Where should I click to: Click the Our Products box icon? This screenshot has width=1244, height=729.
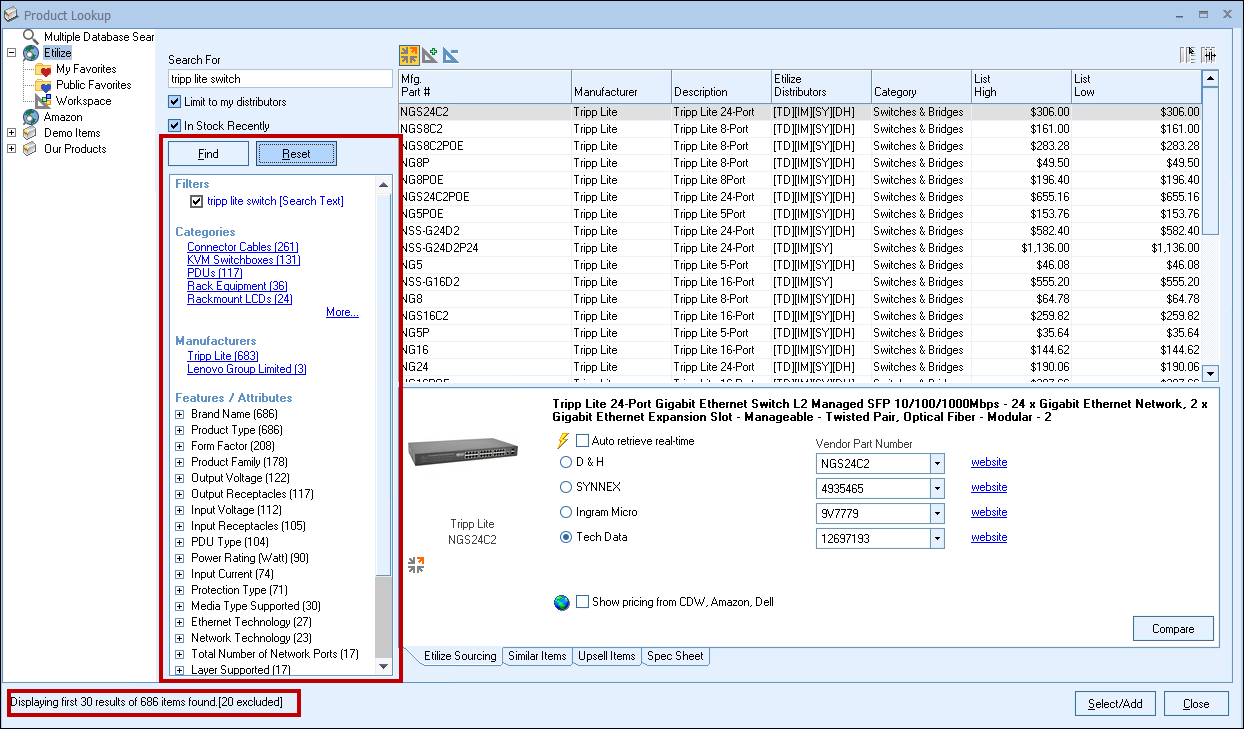click(x=31, y=149)
